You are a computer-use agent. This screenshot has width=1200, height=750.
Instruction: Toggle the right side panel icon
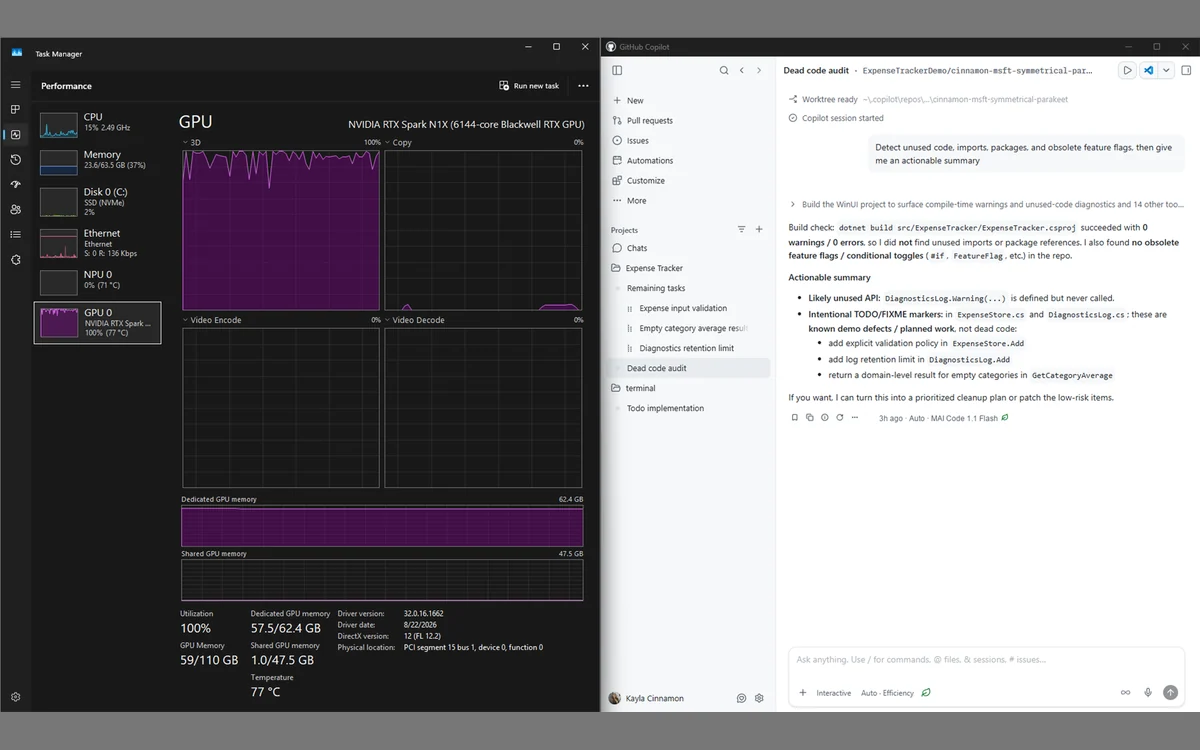point(1187,71)
